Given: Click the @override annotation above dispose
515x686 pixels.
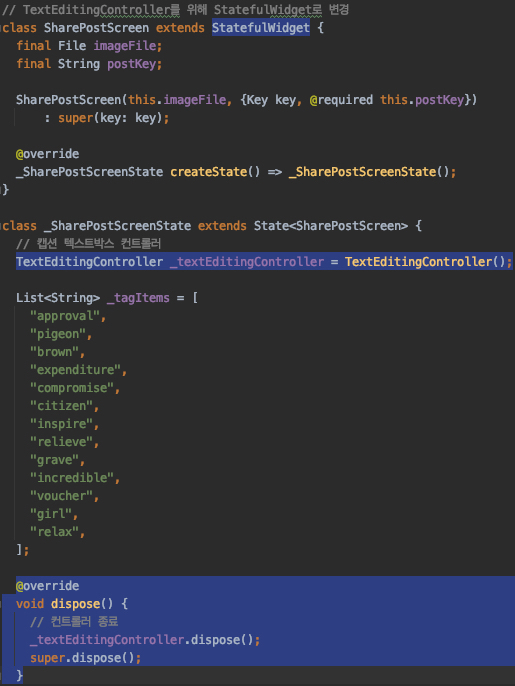Looking at the screenshot, I should coord(47,585).
